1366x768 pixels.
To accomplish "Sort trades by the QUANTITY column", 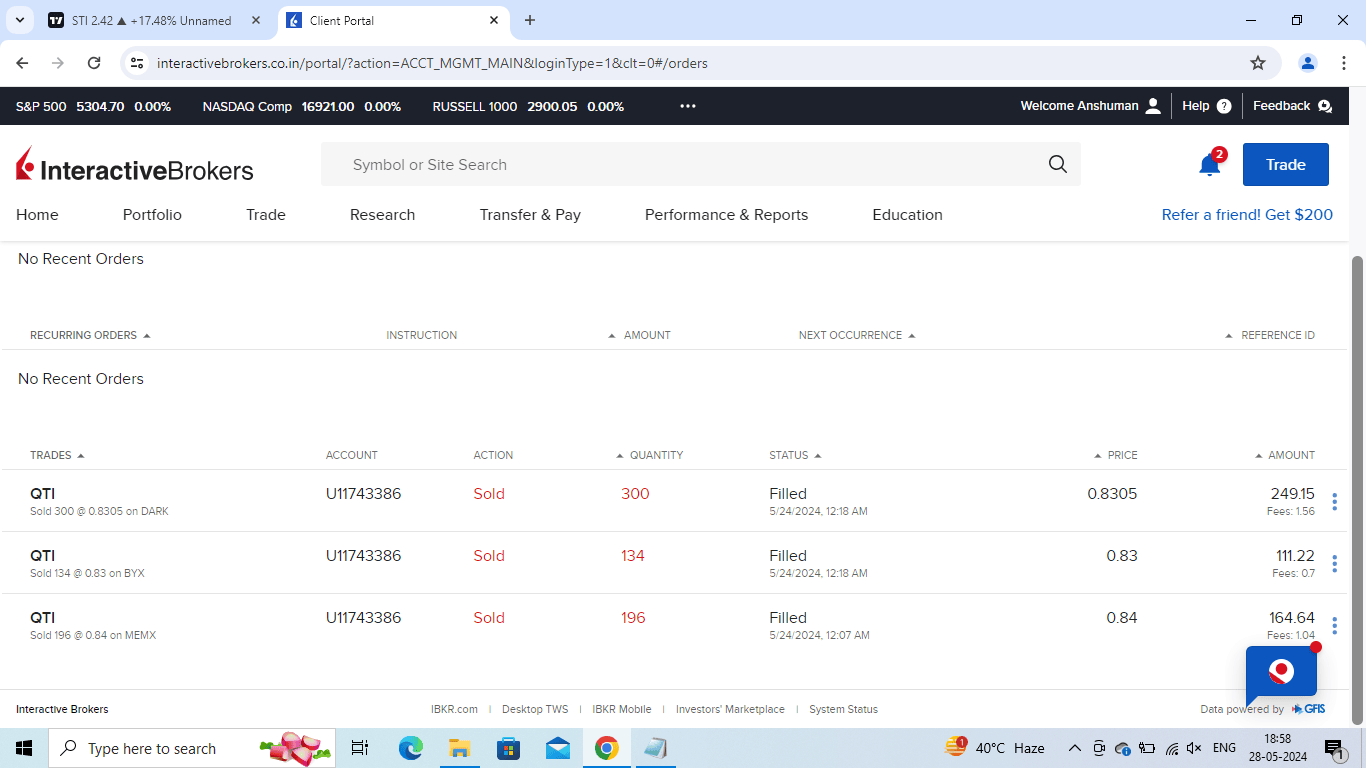I will [x=650, y=455].
